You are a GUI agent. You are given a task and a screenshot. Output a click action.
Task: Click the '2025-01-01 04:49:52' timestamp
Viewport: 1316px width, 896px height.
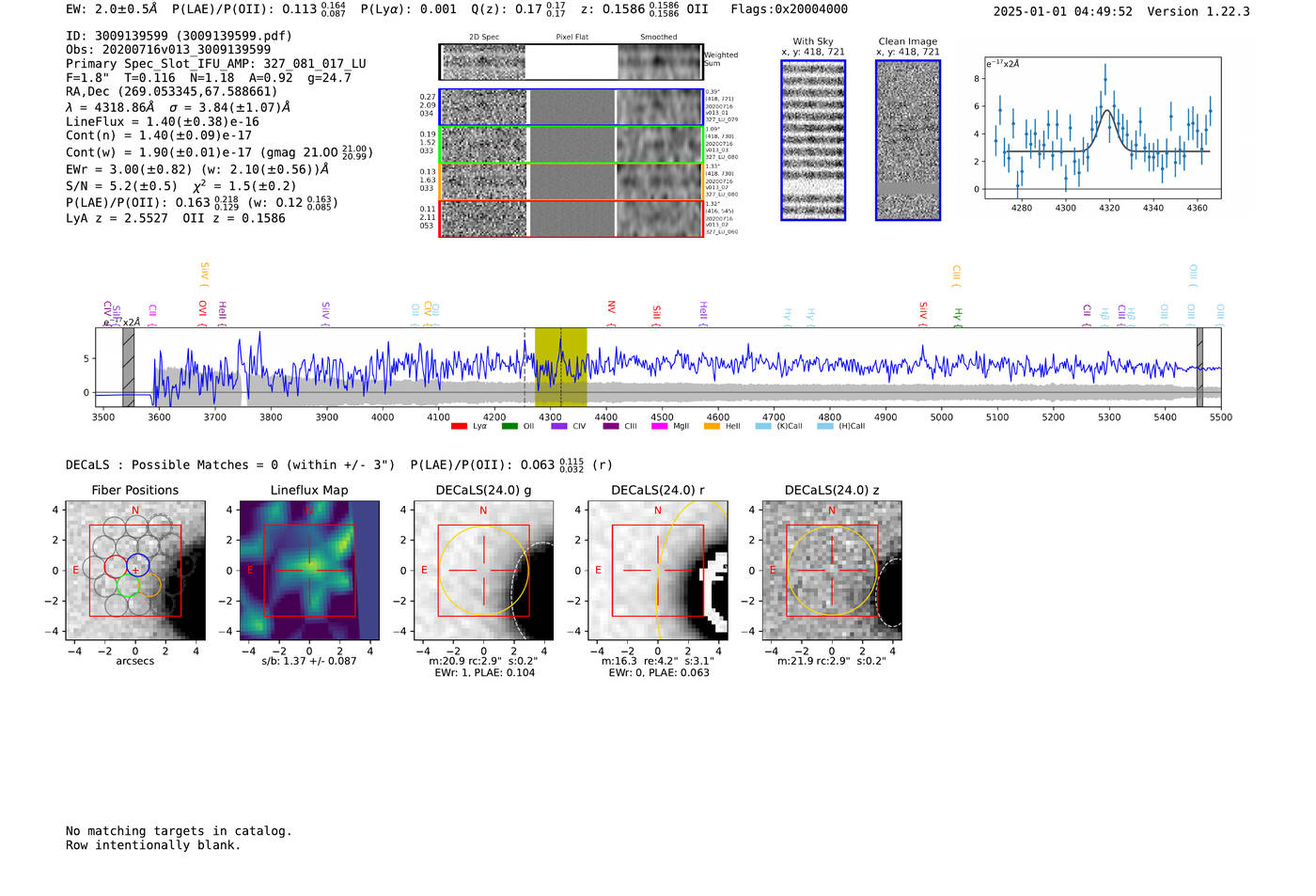(x=1062, y=11)
